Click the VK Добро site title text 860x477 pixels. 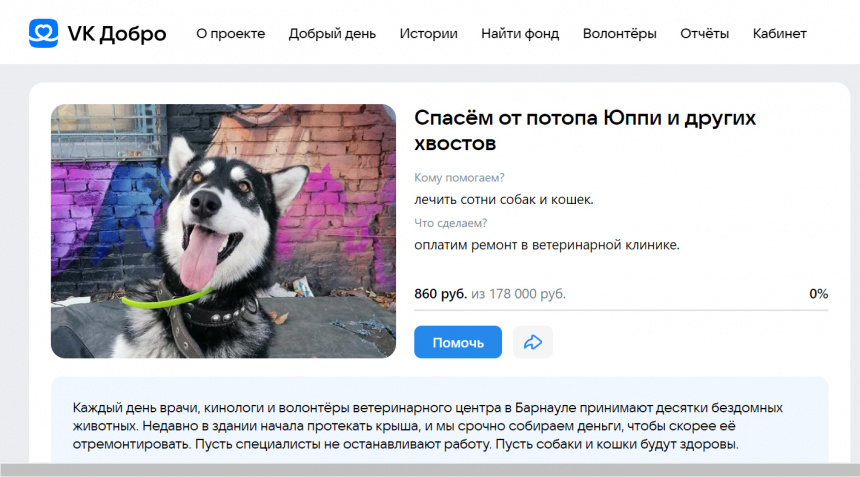117,34
